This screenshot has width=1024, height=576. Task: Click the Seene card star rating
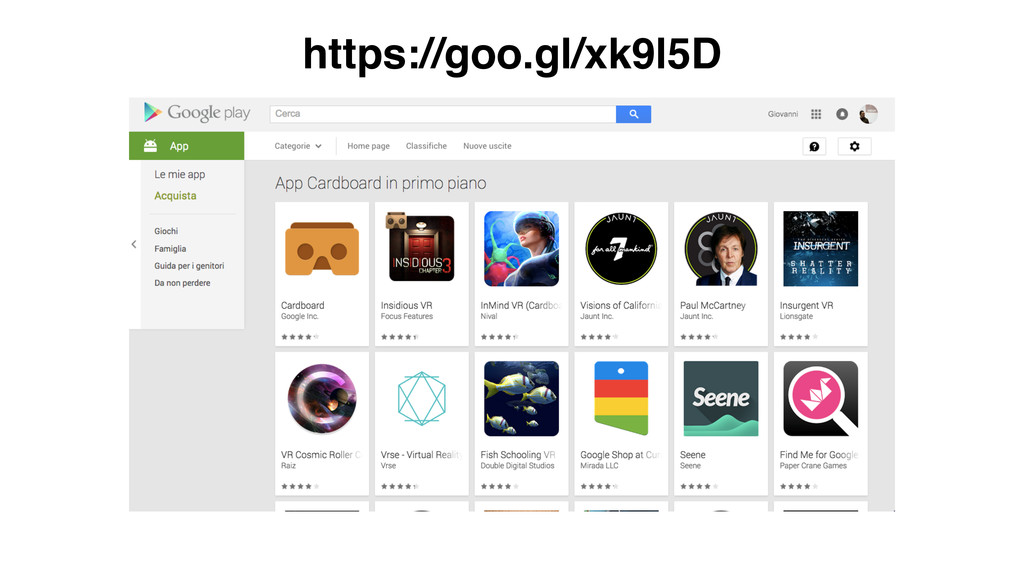699,487
